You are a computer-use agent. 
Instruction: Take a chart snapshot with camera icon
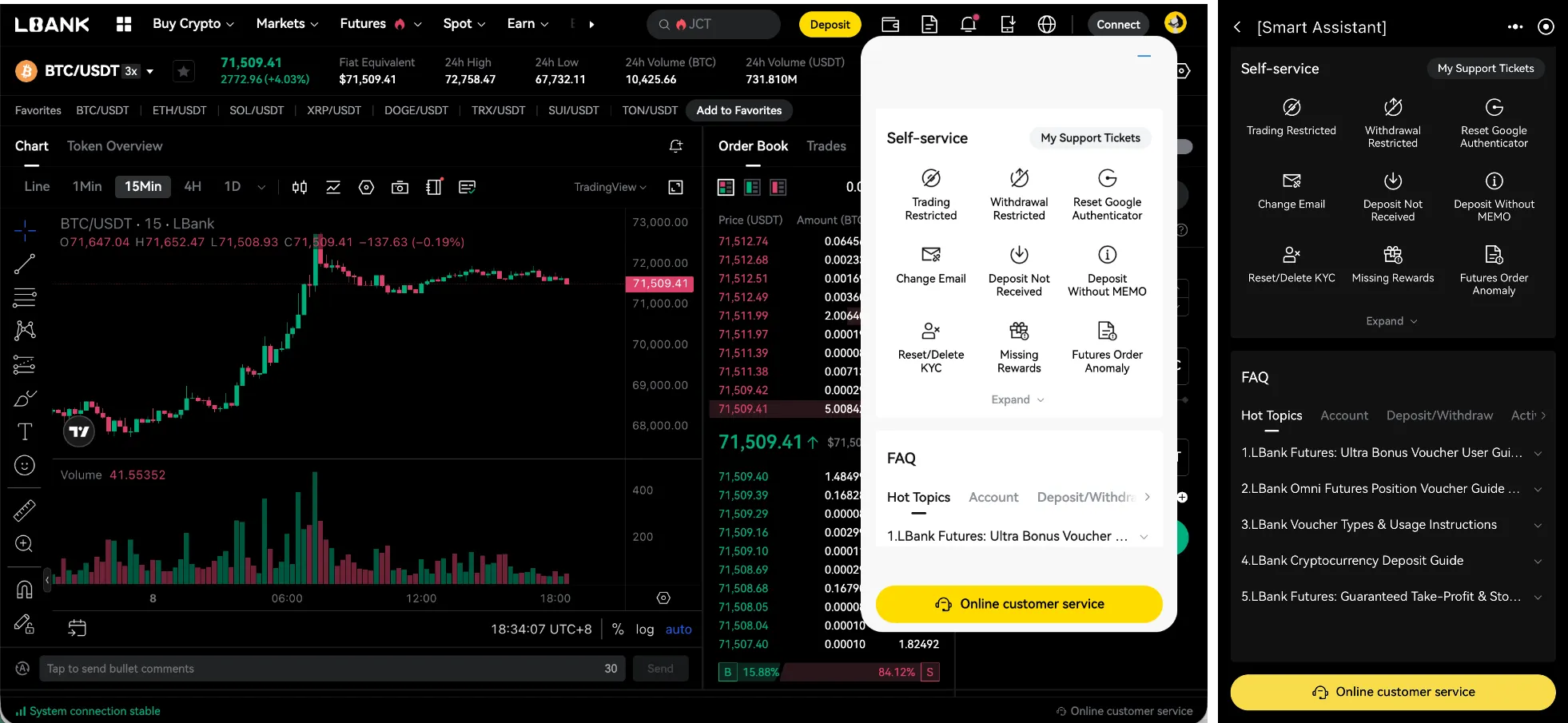pyautogui.click(x=400, y=187)
